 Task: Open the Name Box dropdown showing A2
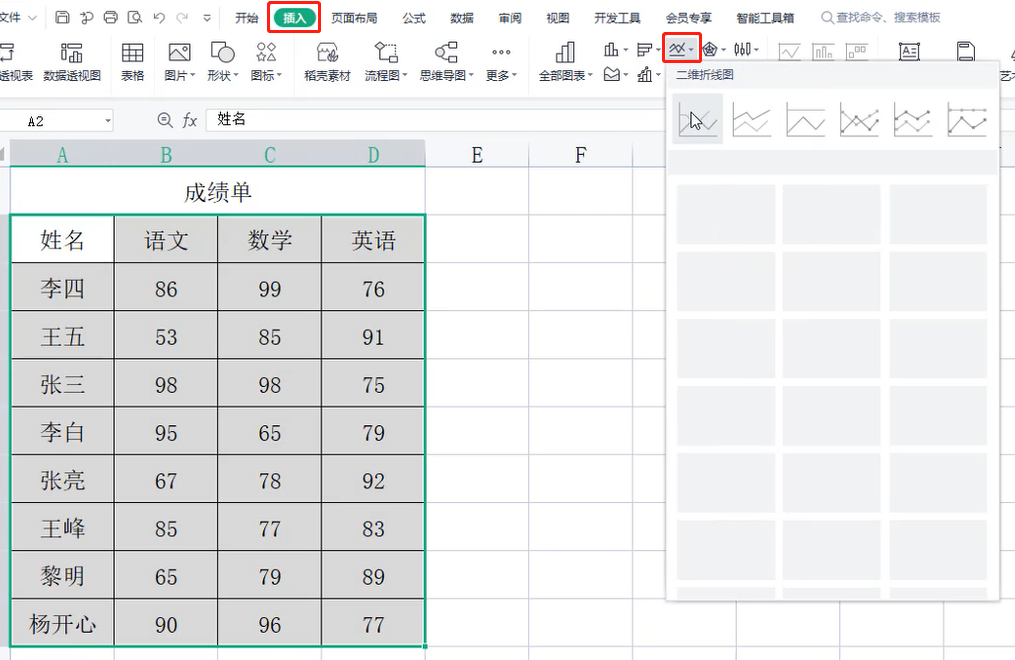coord(110,120)
